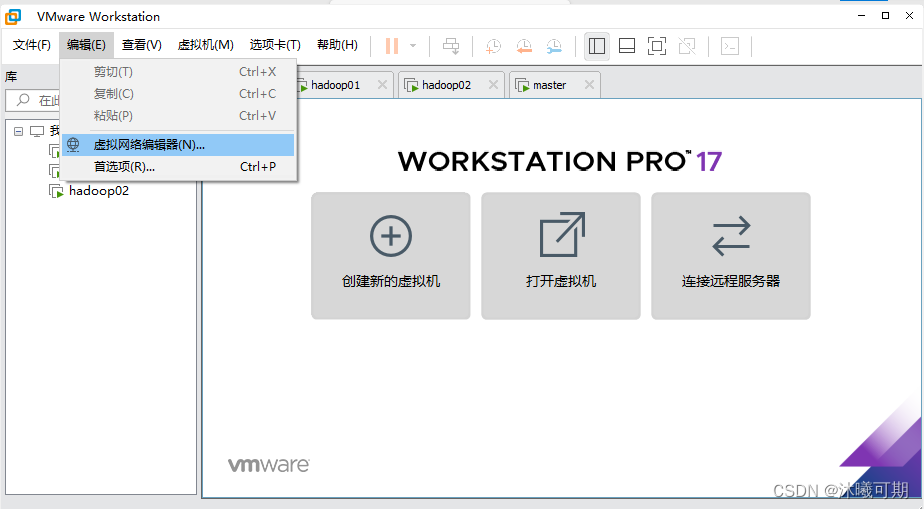Close the 编辑(E) menu
The height and width of the screenshot is (509, 924).
click(x=86, y=45)
